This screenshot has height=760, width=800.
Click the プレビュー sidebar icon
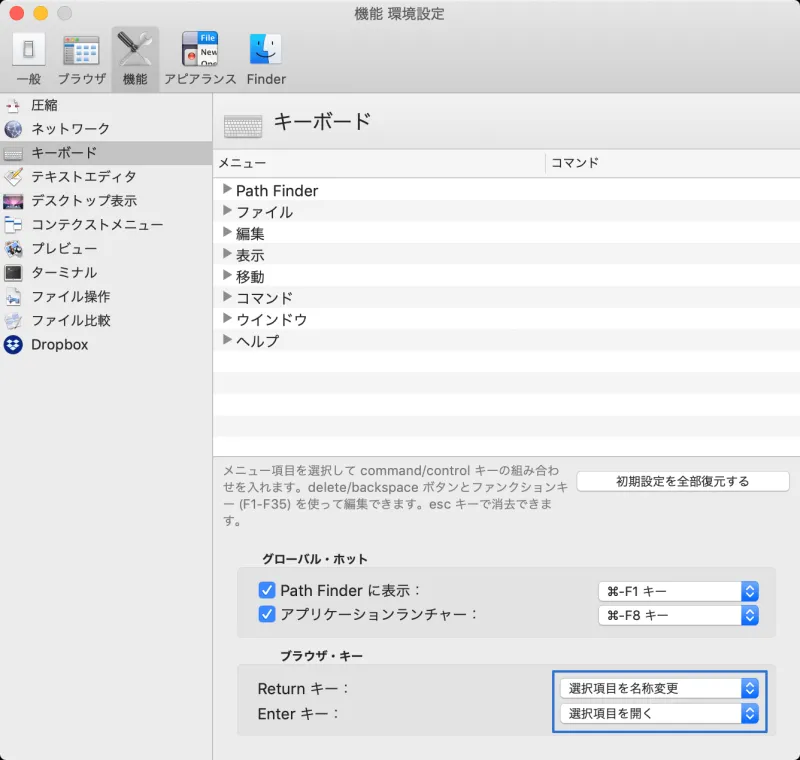pos(13,249)
